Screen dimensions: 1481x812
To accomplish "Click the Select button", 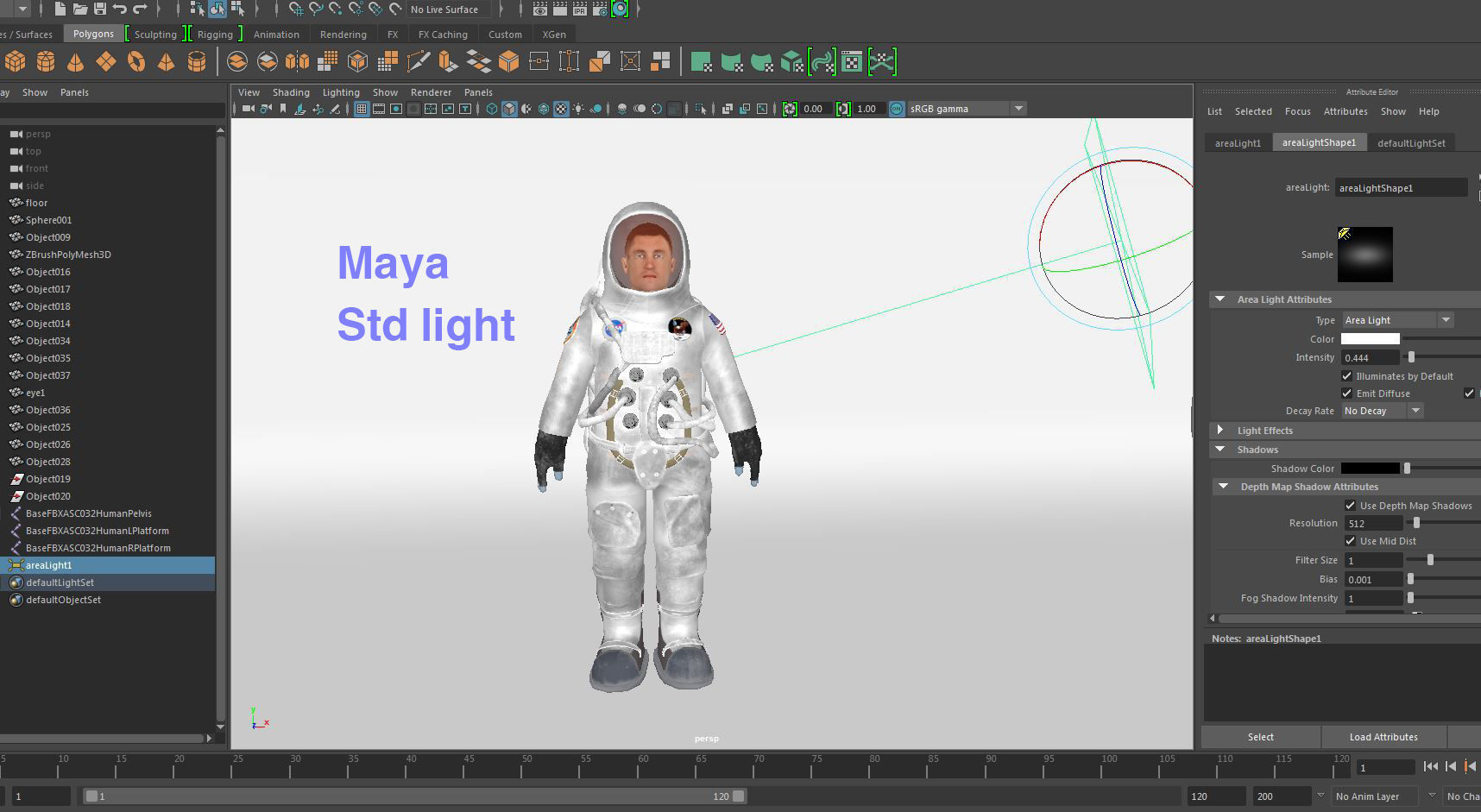I will point(1260,737).
